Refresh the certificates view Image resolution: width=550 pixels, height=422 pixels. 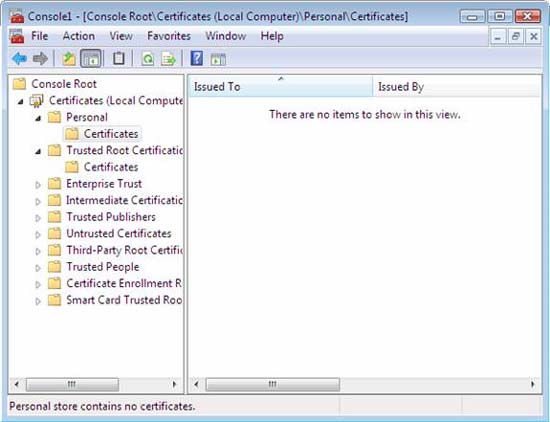148,59
